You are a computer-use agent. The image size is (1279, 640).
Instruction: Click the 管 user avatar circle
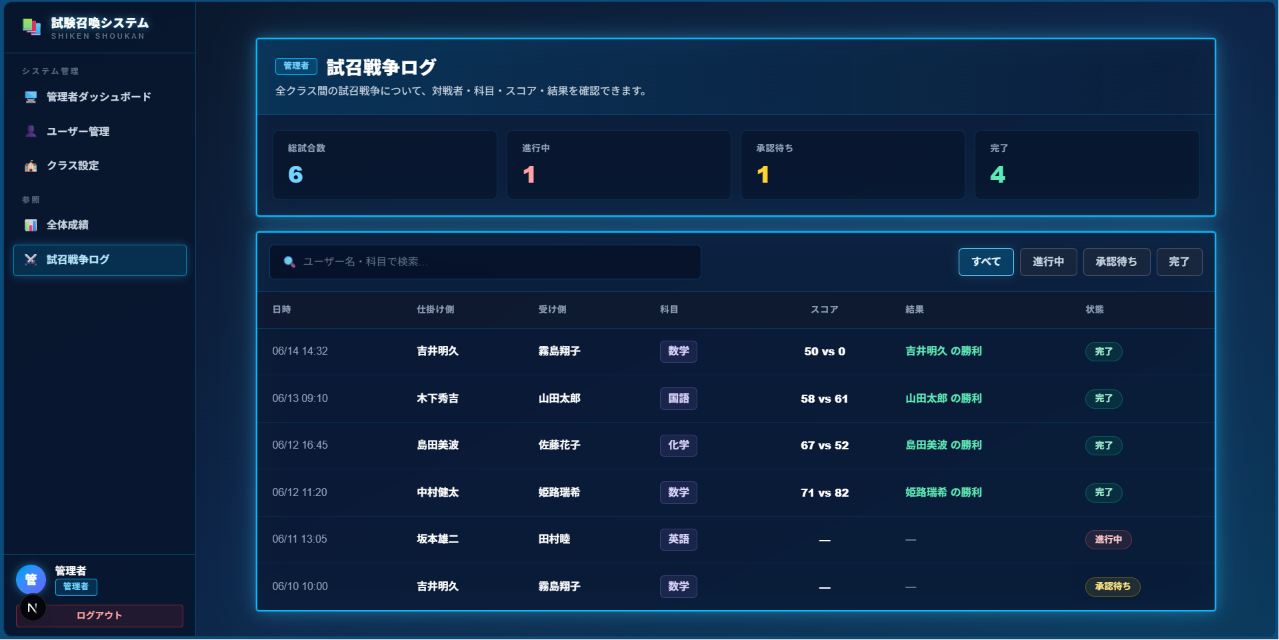tap(31, 579)
